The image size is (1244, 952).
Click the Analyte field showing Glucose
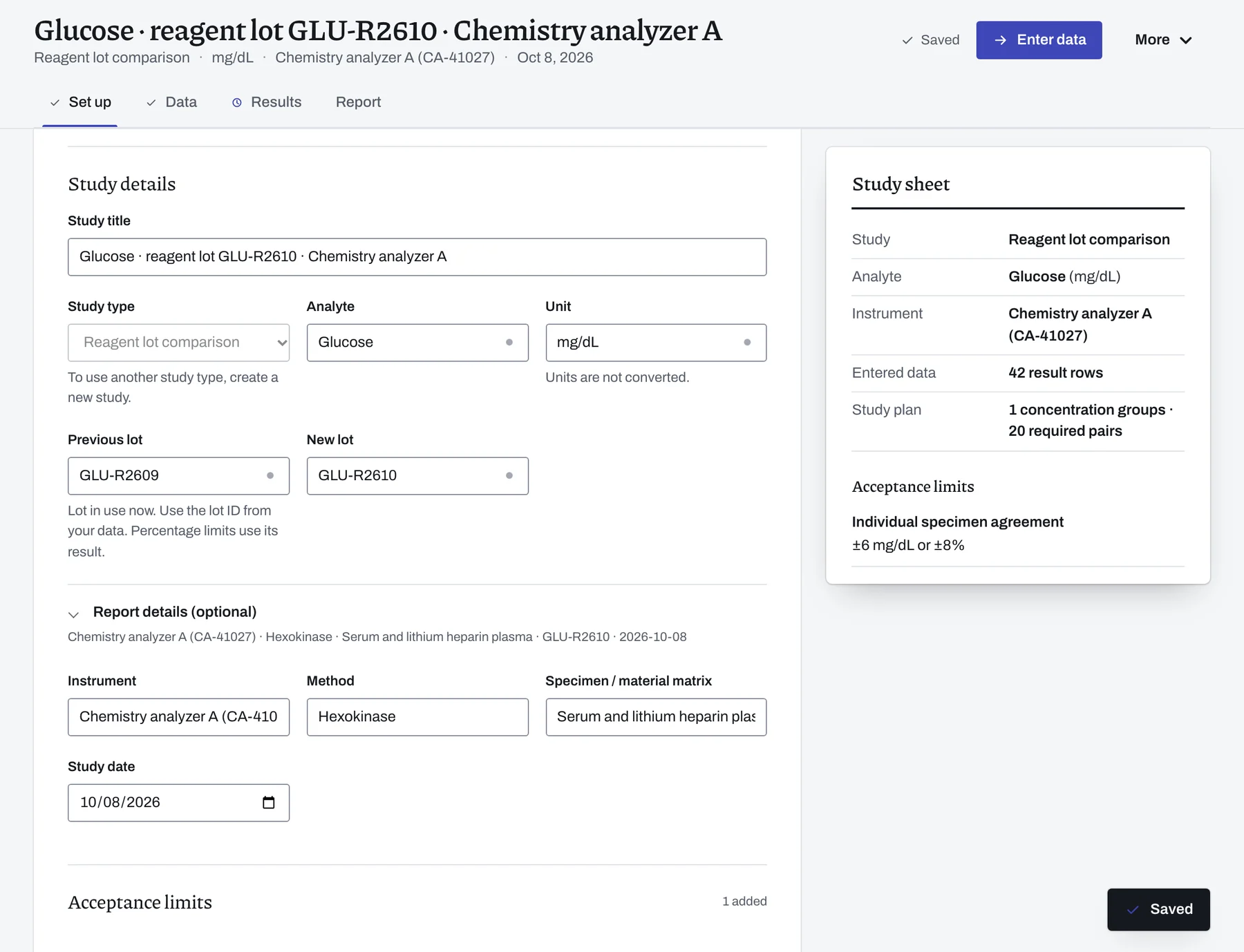pyautogui.click(x=417, y=343)
